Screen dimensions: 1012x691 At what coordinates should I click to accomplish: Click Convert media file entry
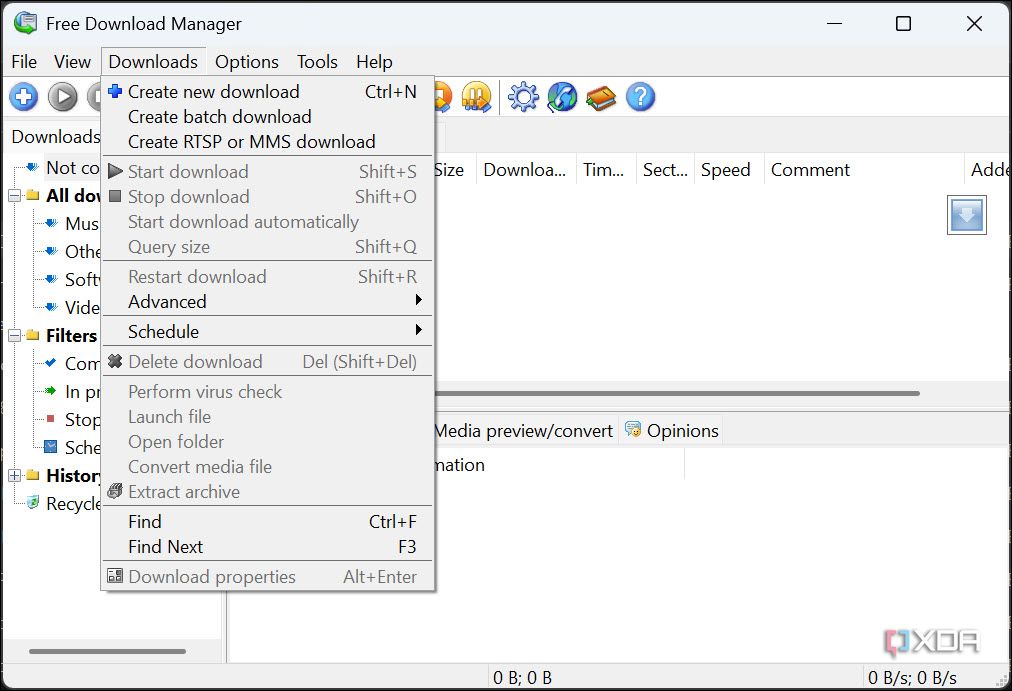click(x=268, y=467)
